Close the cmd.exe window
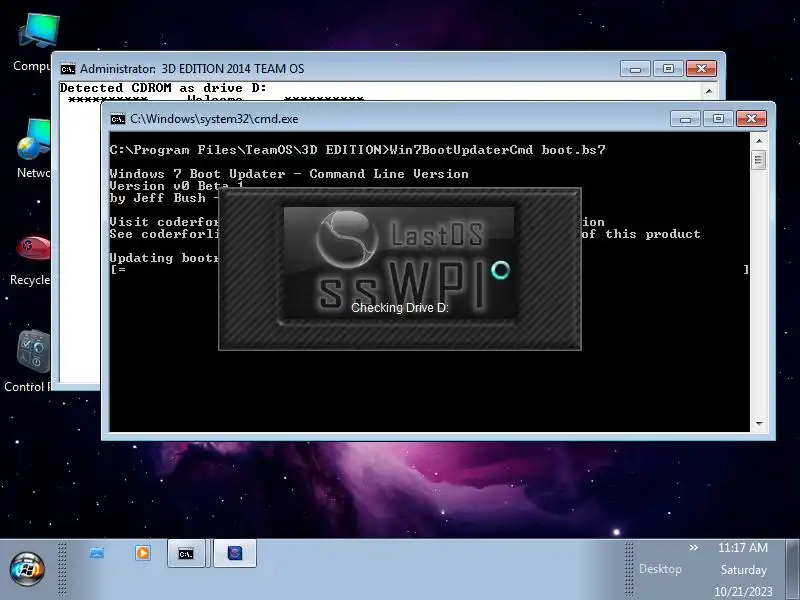This screenshot has width=800, height=600. (x=751, y=119)
